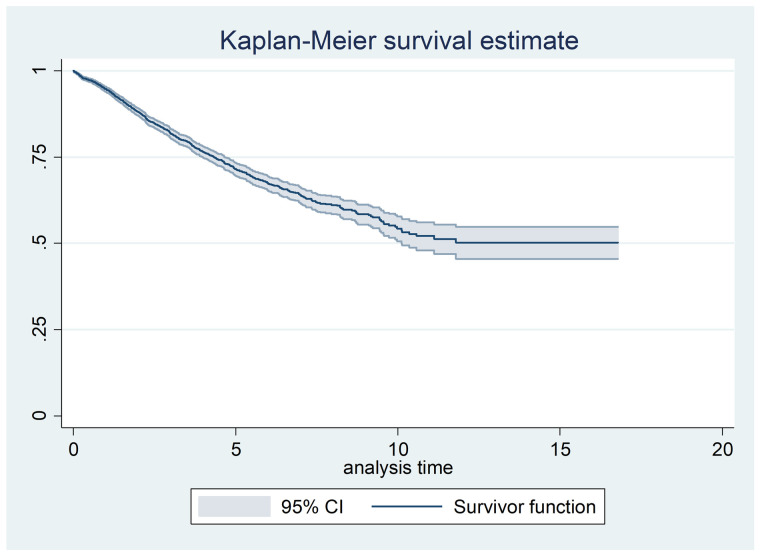This screenshot has height=556, width=760.
Task: Click y-axis tick label 0
Action: click(39, 415)
